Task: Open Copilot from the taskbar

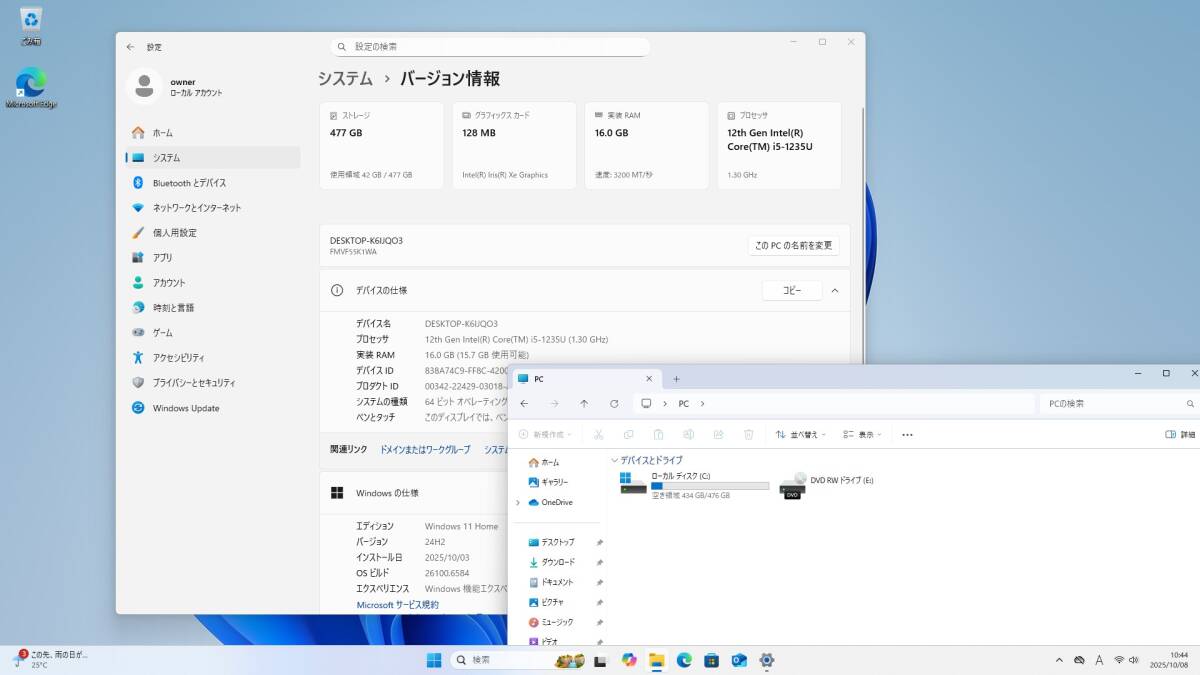Action: 628,661
